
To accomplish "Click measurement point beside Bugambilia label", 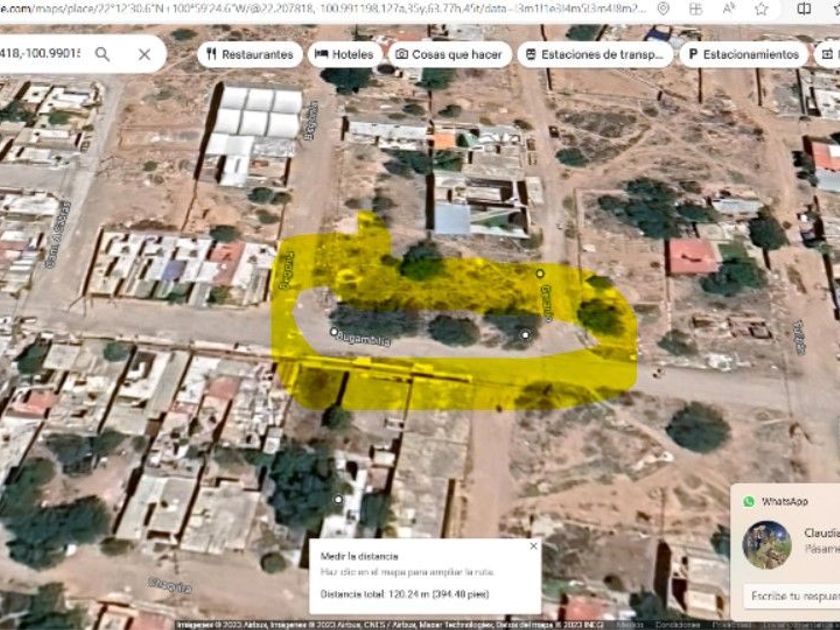I will [x=334, y=332].
